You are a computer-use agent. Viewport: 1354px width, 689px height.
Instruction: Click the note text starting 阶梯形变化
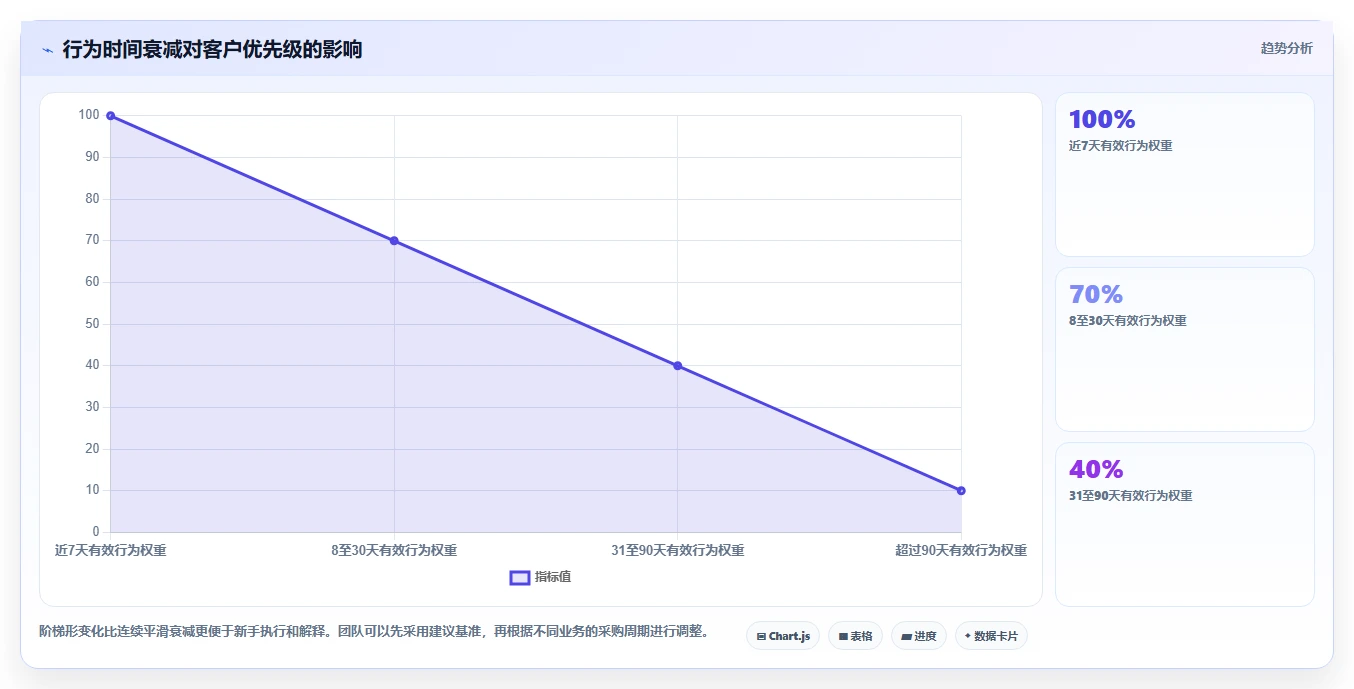click(374, 631)
